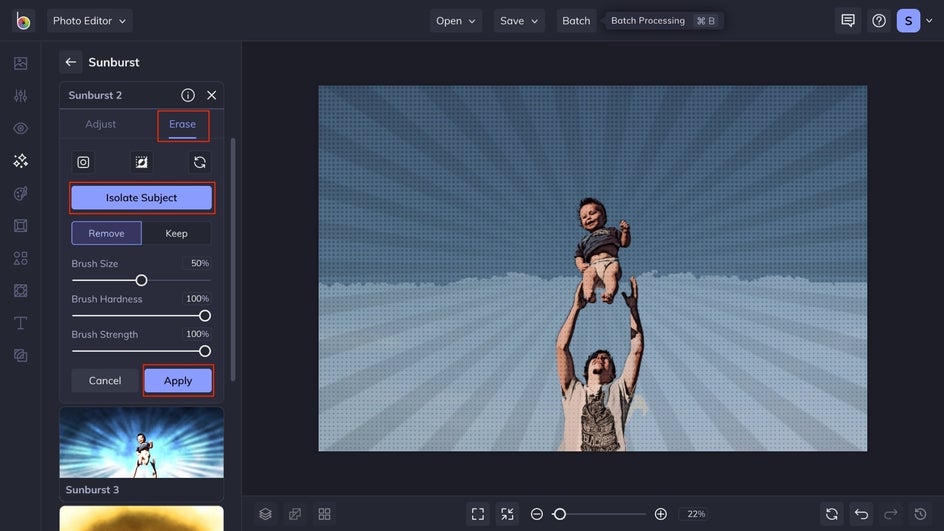Zoom in with the plus icon
944x531 pixels.
pyautogui.click(x=660, y=514)
